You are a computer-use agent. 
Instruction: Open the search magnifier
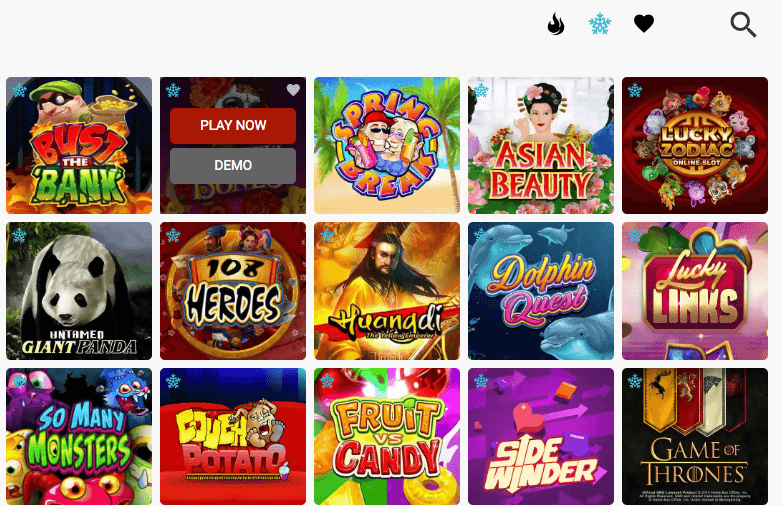pos(743,24)
